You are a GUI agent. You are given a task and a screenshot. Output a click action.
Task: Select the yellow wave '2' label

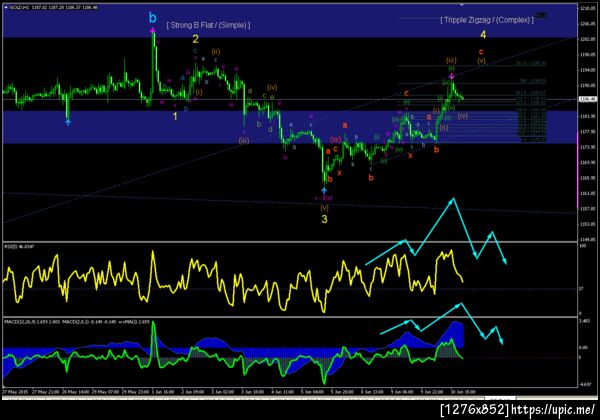[x=196, y=39]
